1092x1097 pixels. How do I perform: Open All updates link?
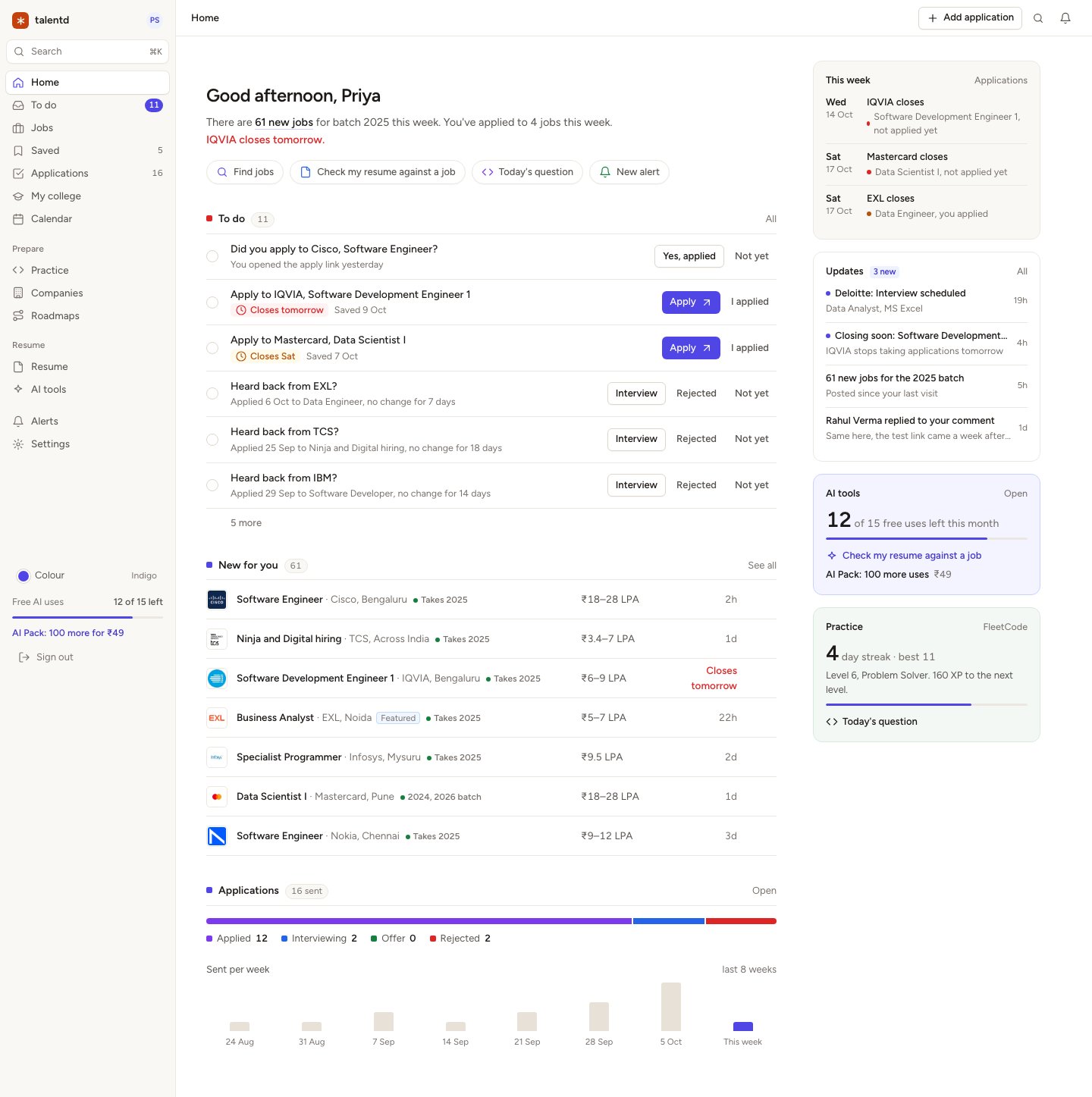coord(1021,271)
